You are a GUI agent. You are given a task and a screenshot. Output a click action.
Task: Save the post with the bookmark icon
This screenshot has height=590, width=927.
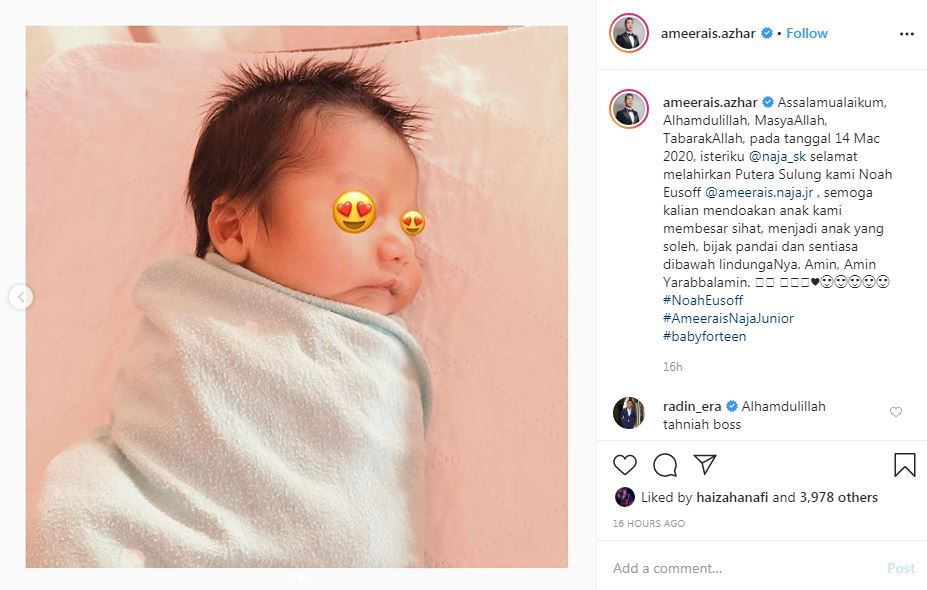(x=905, y=465)
